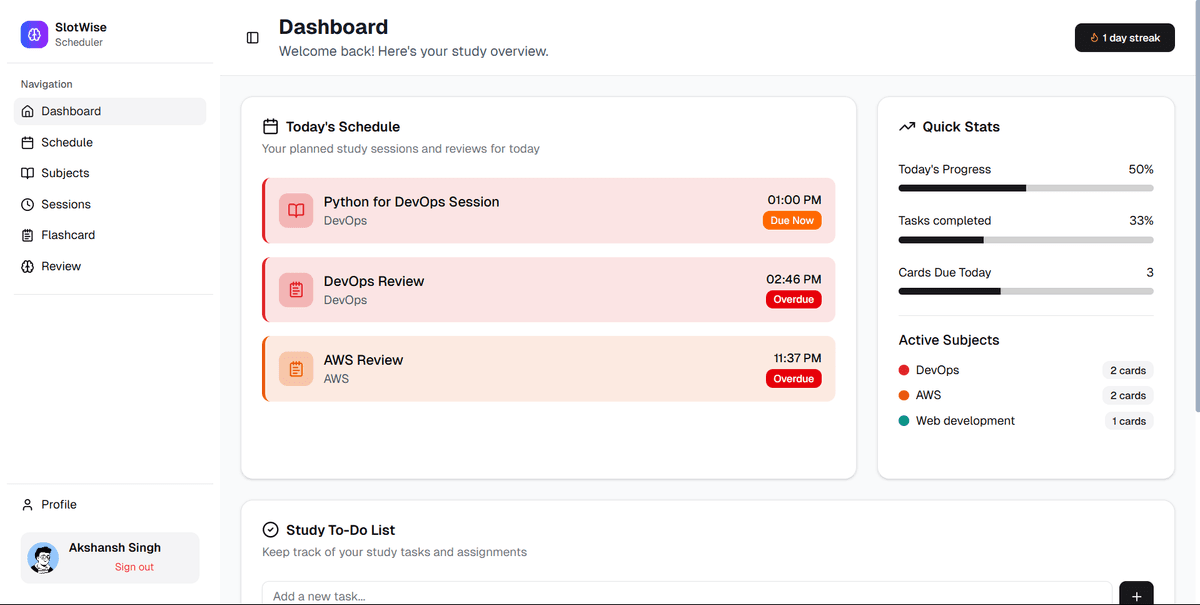Click the trending arrow Quick Stats icon
Viewport: 1200px width, 605px height.
(x=907, y=127)
